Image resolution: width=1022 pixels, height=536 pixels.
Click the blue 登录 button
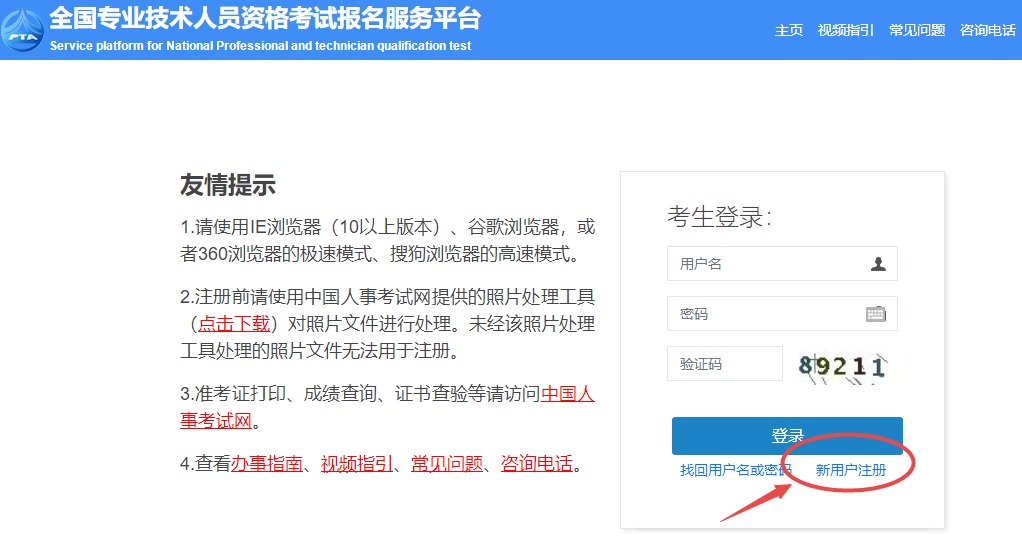click(x=787, y=436)
